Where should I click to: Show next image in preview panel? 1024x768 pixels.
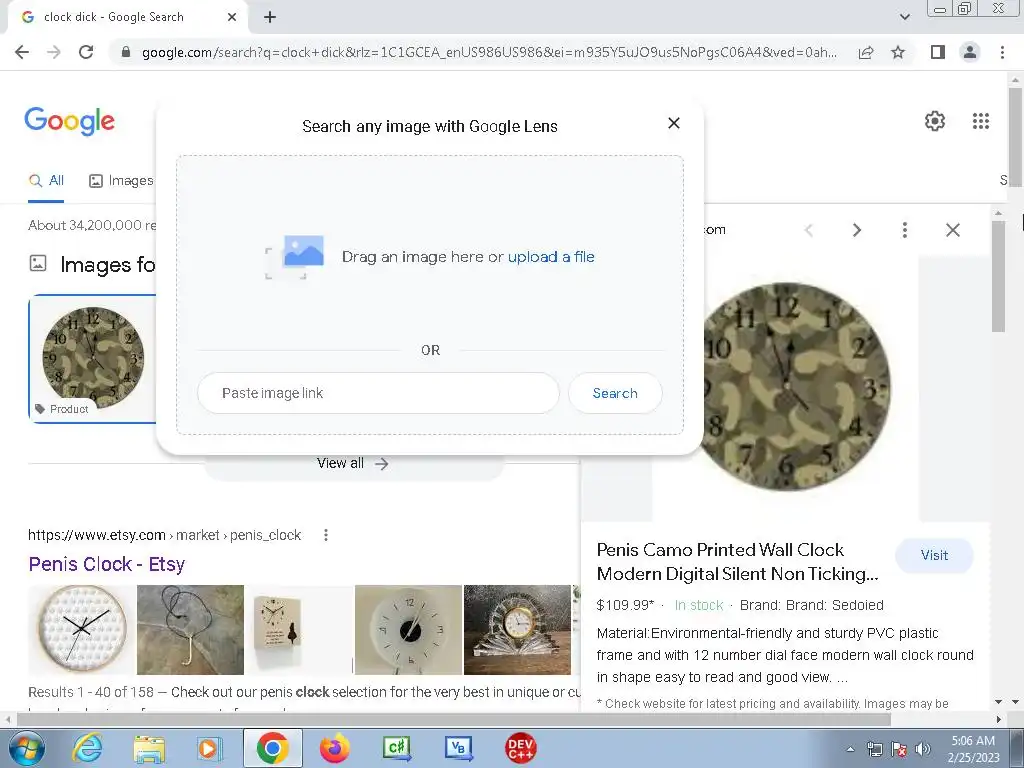(857, 230)
